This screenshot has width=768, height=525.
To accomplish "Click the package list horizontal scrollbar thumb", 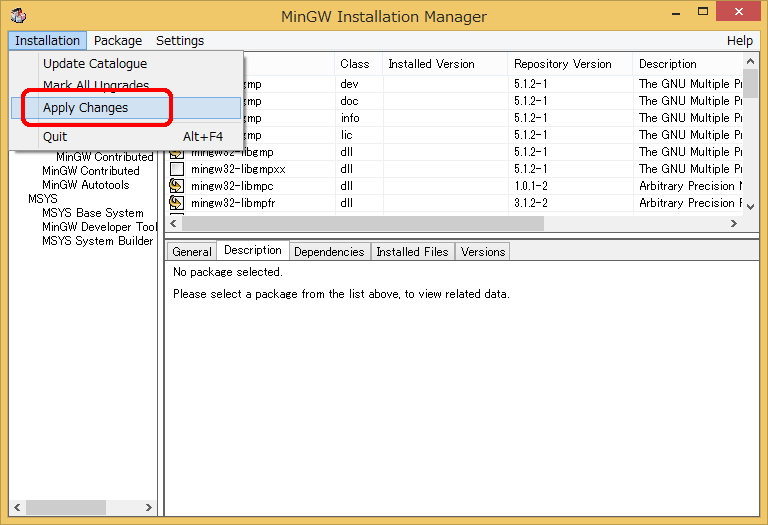I will [363, 223].
